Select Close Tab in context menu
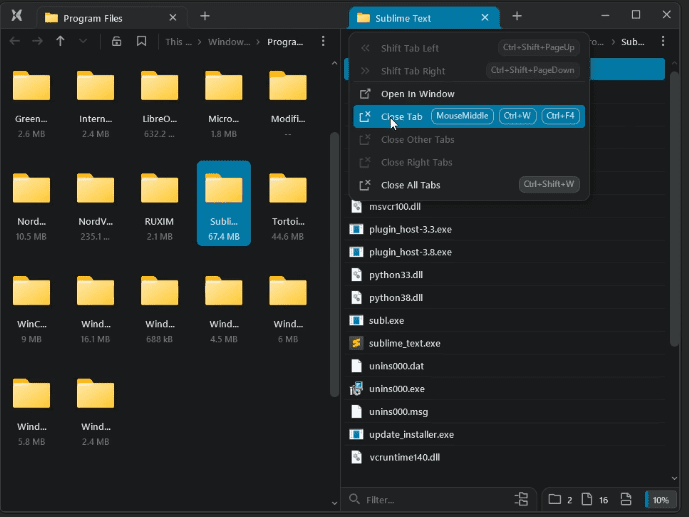689x517 pixels. [x=401, y=117]
